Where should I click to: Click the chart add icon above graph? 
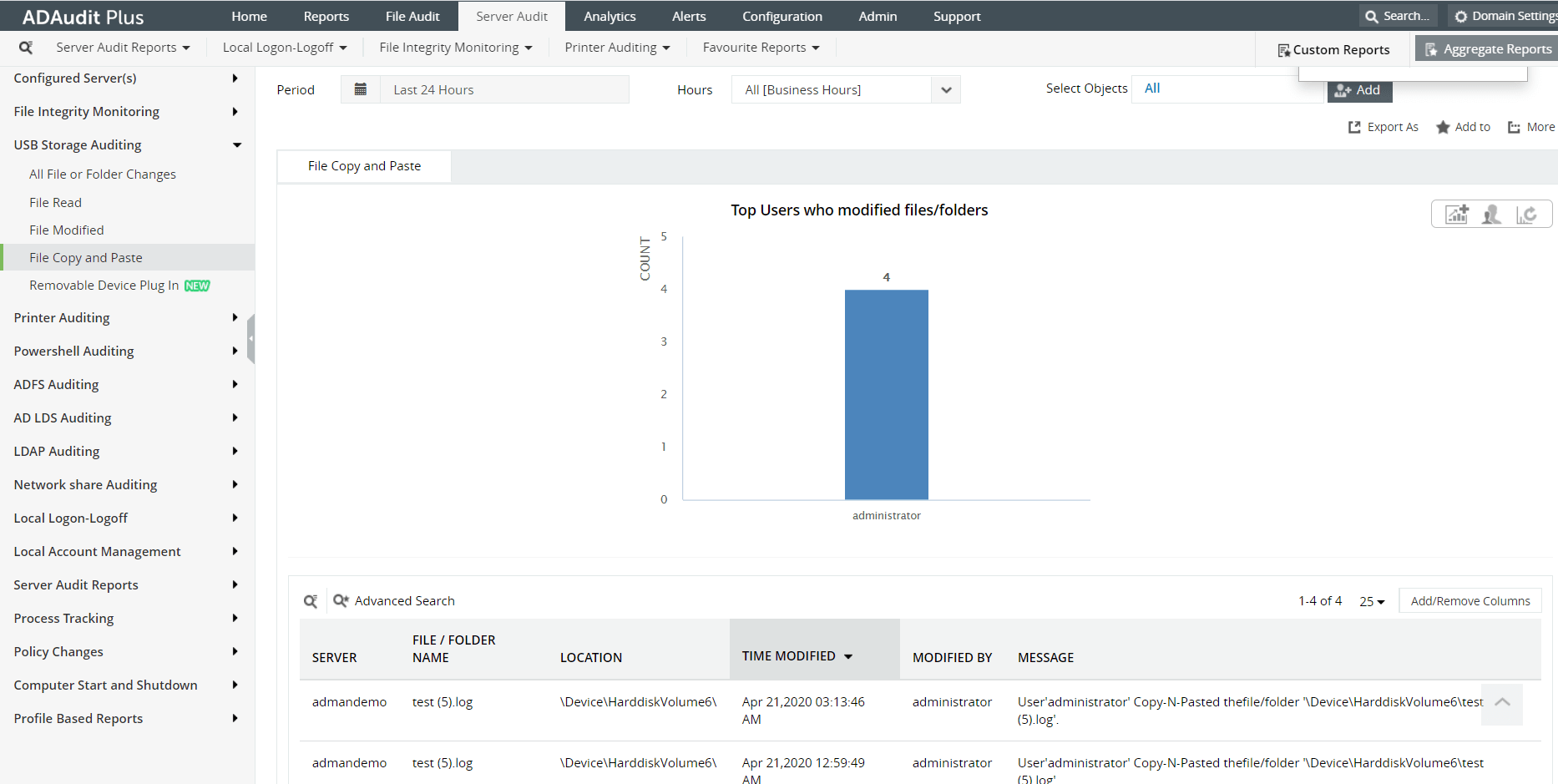point(1457,215)
